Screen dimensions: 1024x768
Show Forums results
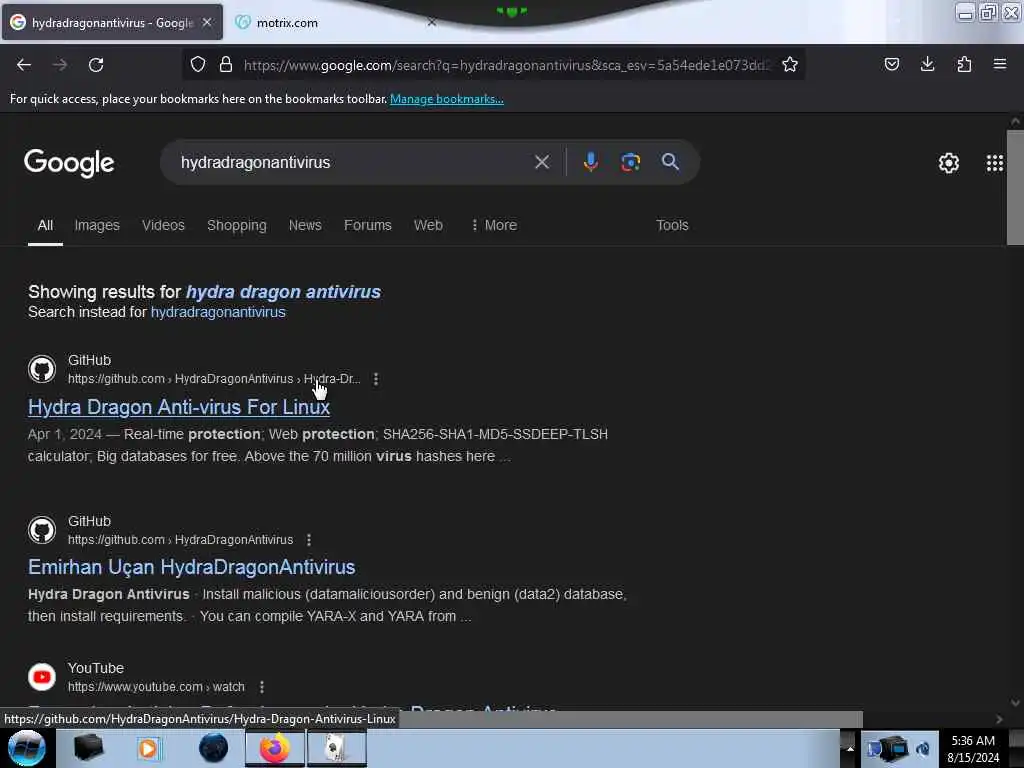pyautogui.click(x=368, y=225)
